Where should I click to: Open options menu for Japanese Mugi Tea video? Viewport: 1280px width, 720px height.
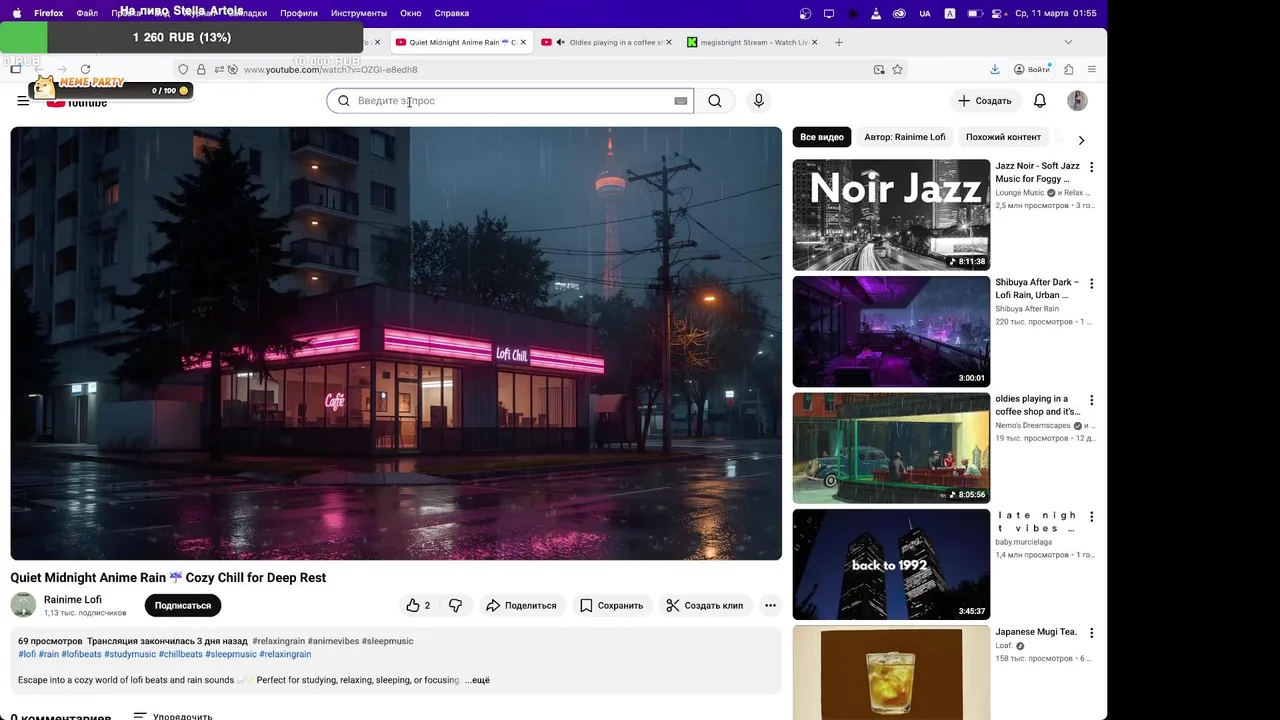point(1091,633)
